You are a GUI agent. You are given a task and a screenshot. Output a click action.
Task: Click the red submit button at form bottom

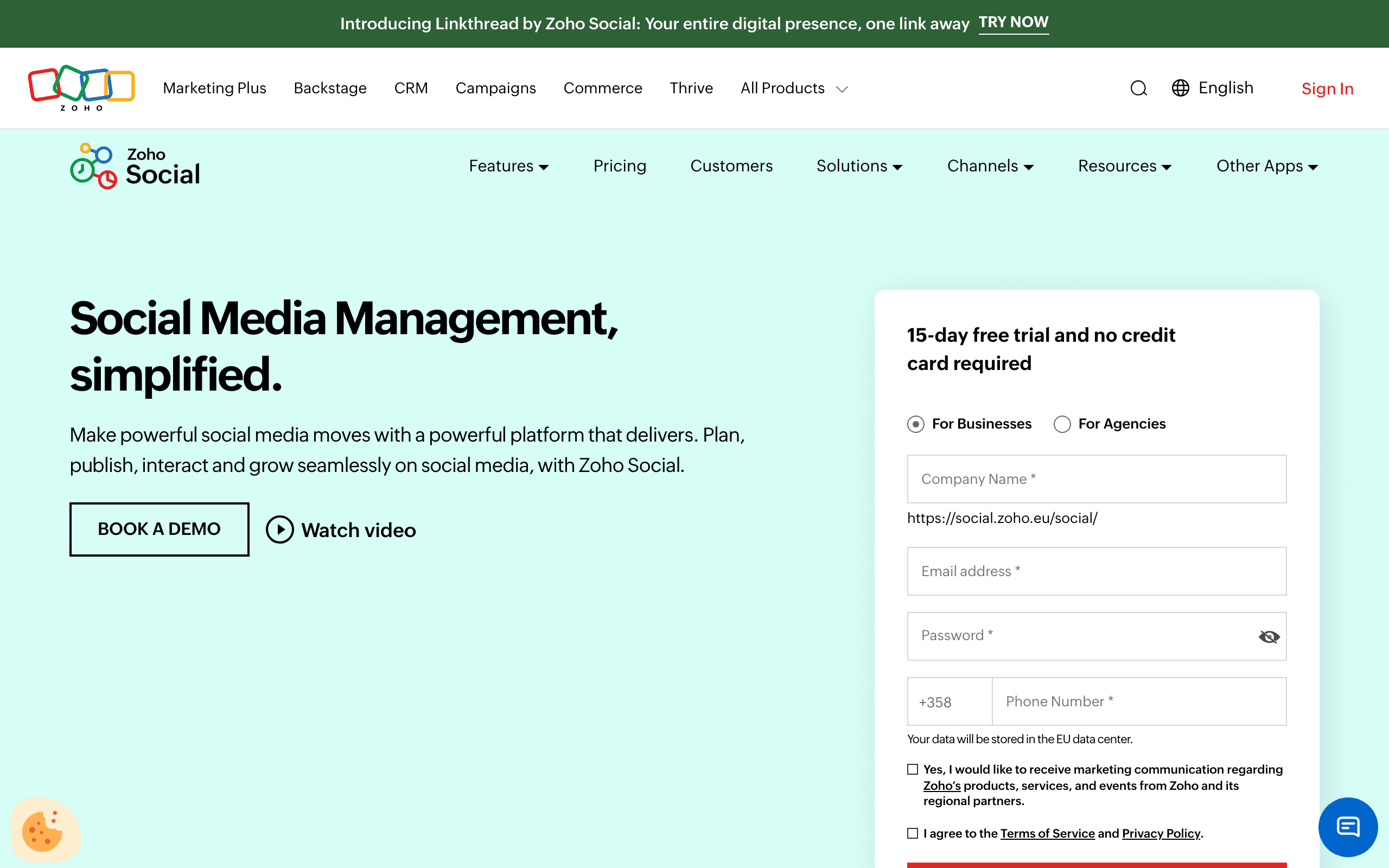pyautogui.click(x=1096, y=865)
